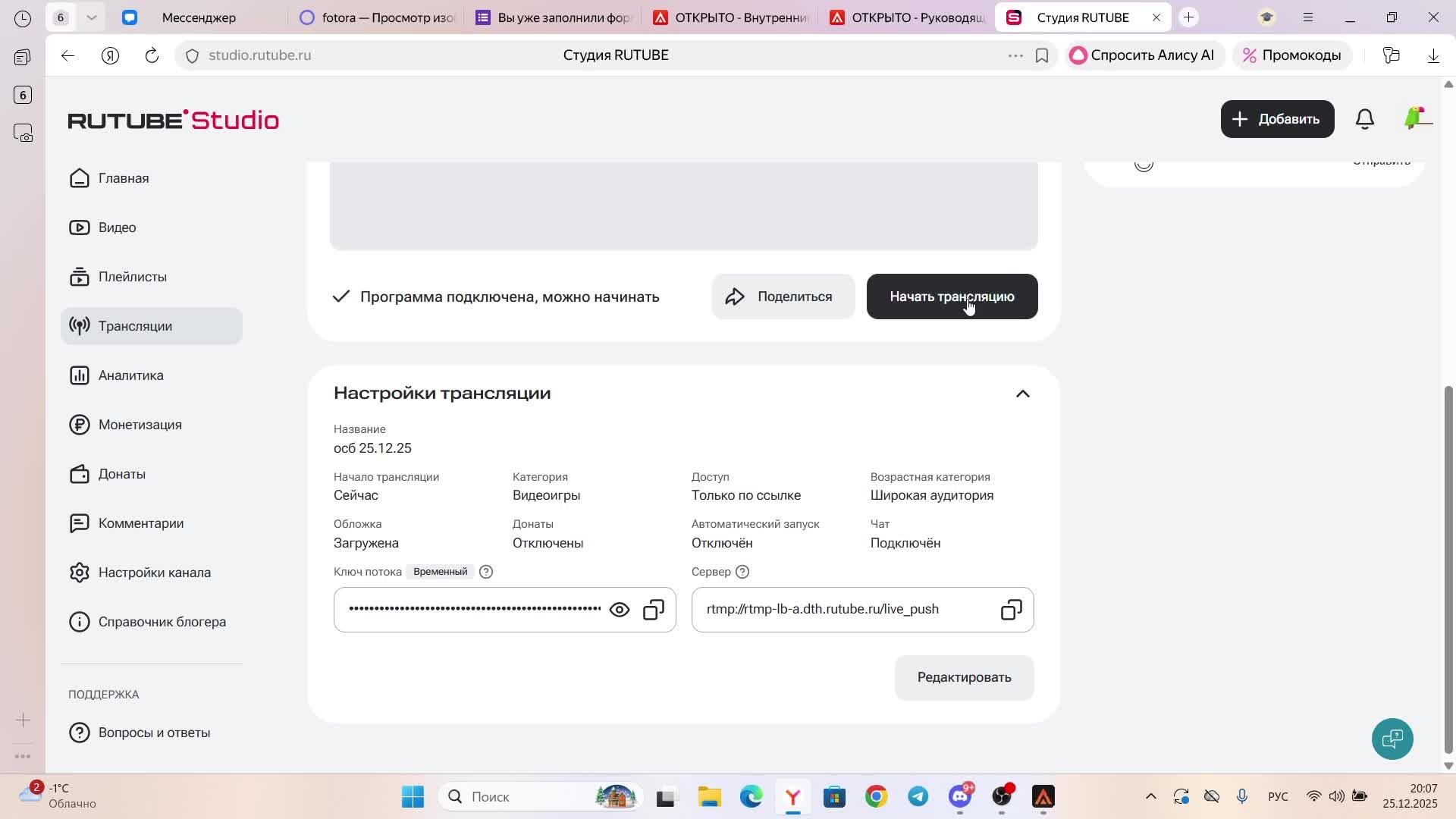This screenshot has height=819, width=1456.
Task: Copy the stream key to clipboard
Action: 654,610
